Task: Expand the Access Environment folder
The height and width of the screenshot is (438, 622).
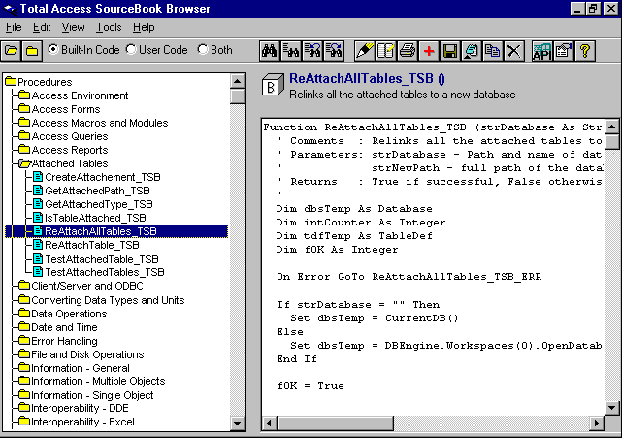Action: click(24, 95)
